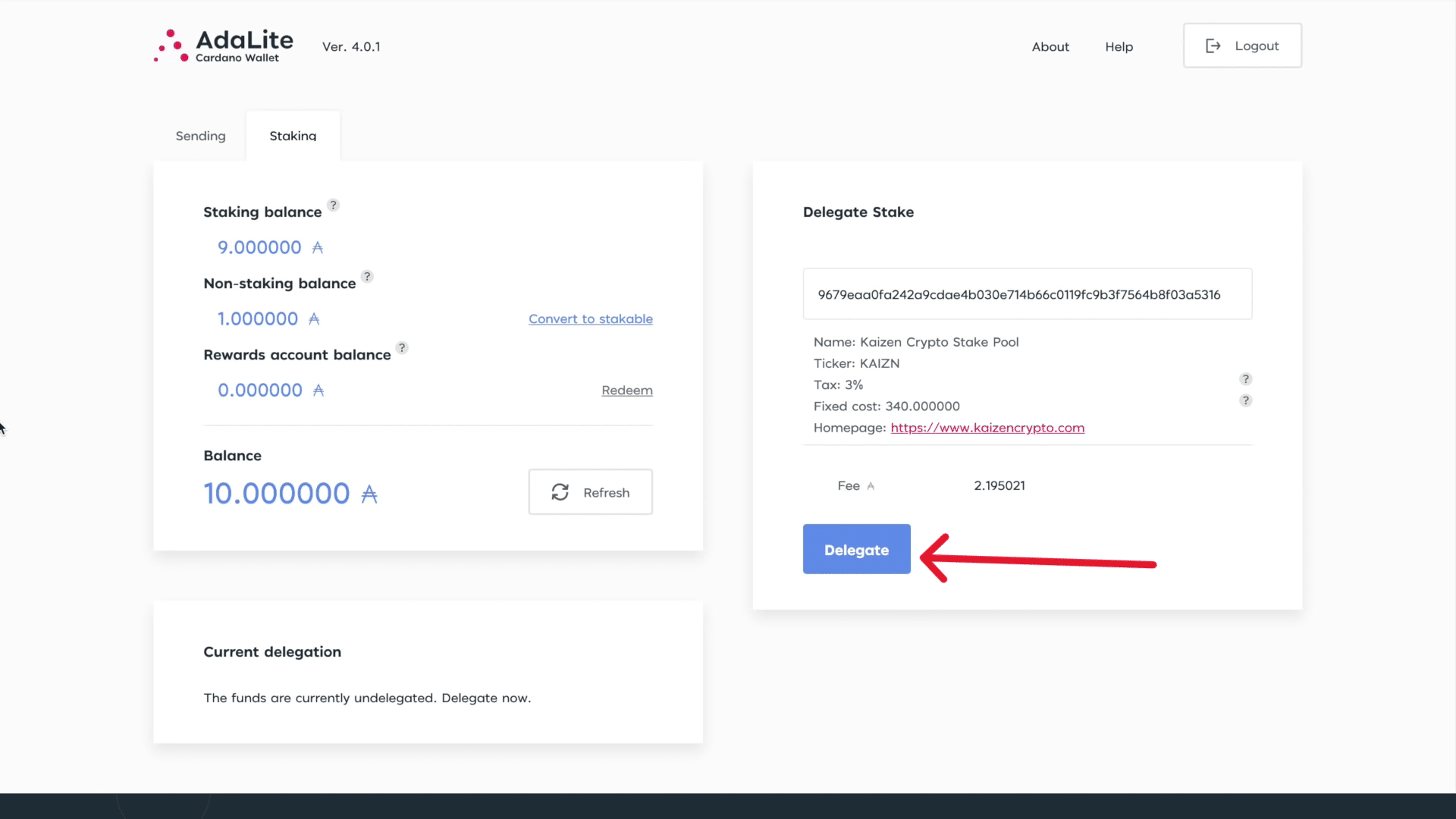Click Non-staking balance help icon
The image size is (1456, 819).
click(367, 276)
